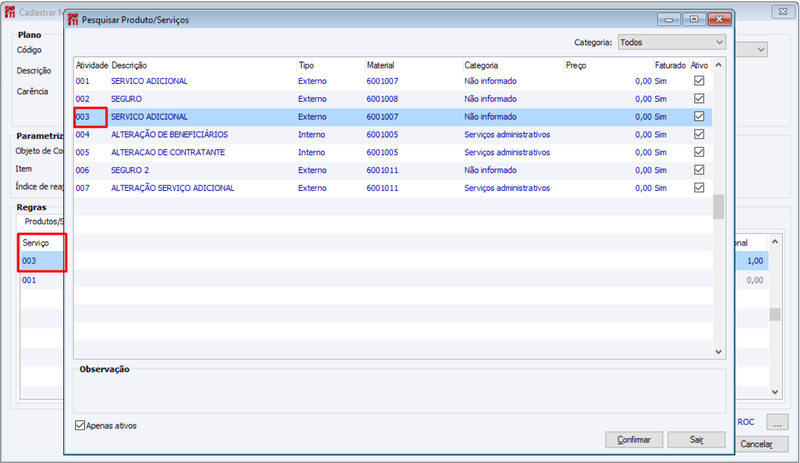Click the 0,00 value in background grid
Screen dimensions: 800x463
[x=755, y=280]
